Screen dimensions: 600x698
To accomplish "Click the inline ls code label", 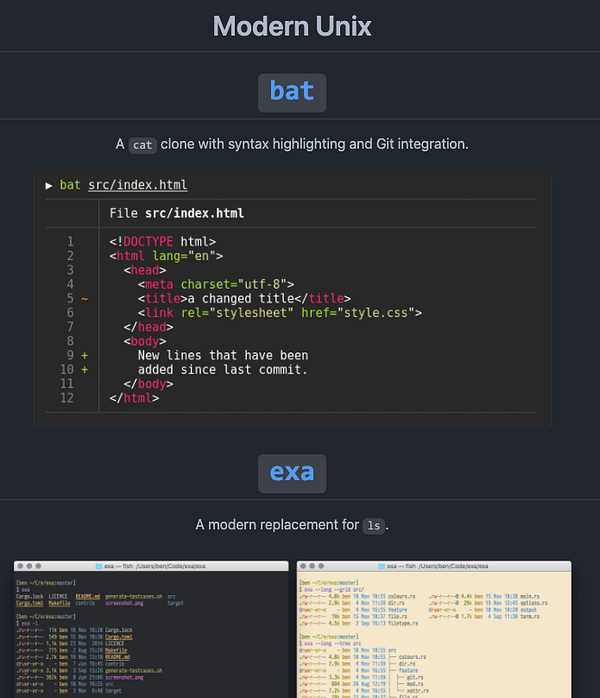I will 373,526.
